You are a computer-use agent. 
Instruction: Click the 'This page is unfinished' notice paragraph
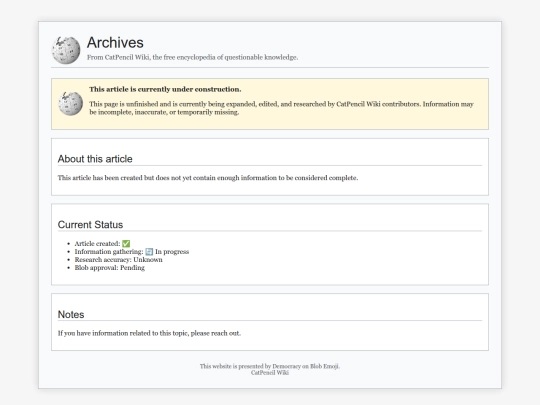281,108
